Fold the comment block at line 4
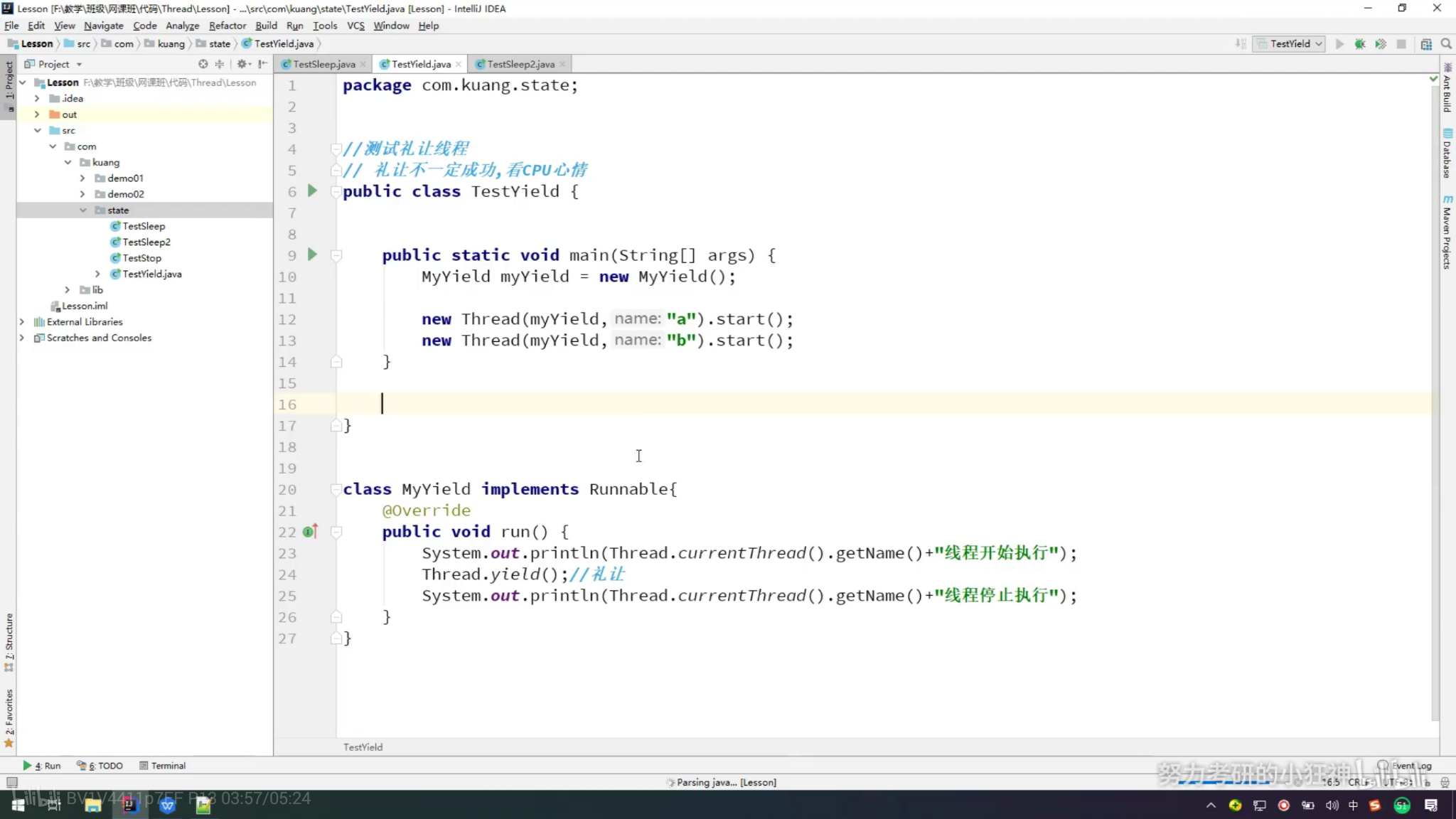Image resolution: width=1456 pixels, height=819 pixels. tap(336, 149)
